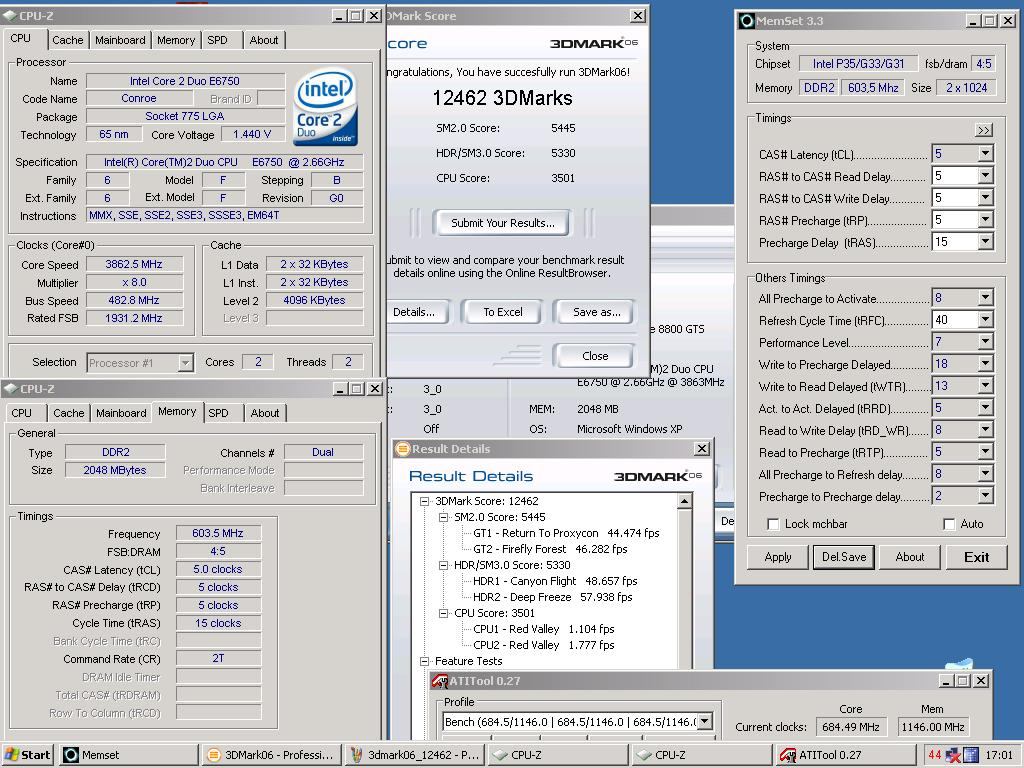
Task: Open the About tab in the CPU-Z processor window
Action: tap(264, 40)
